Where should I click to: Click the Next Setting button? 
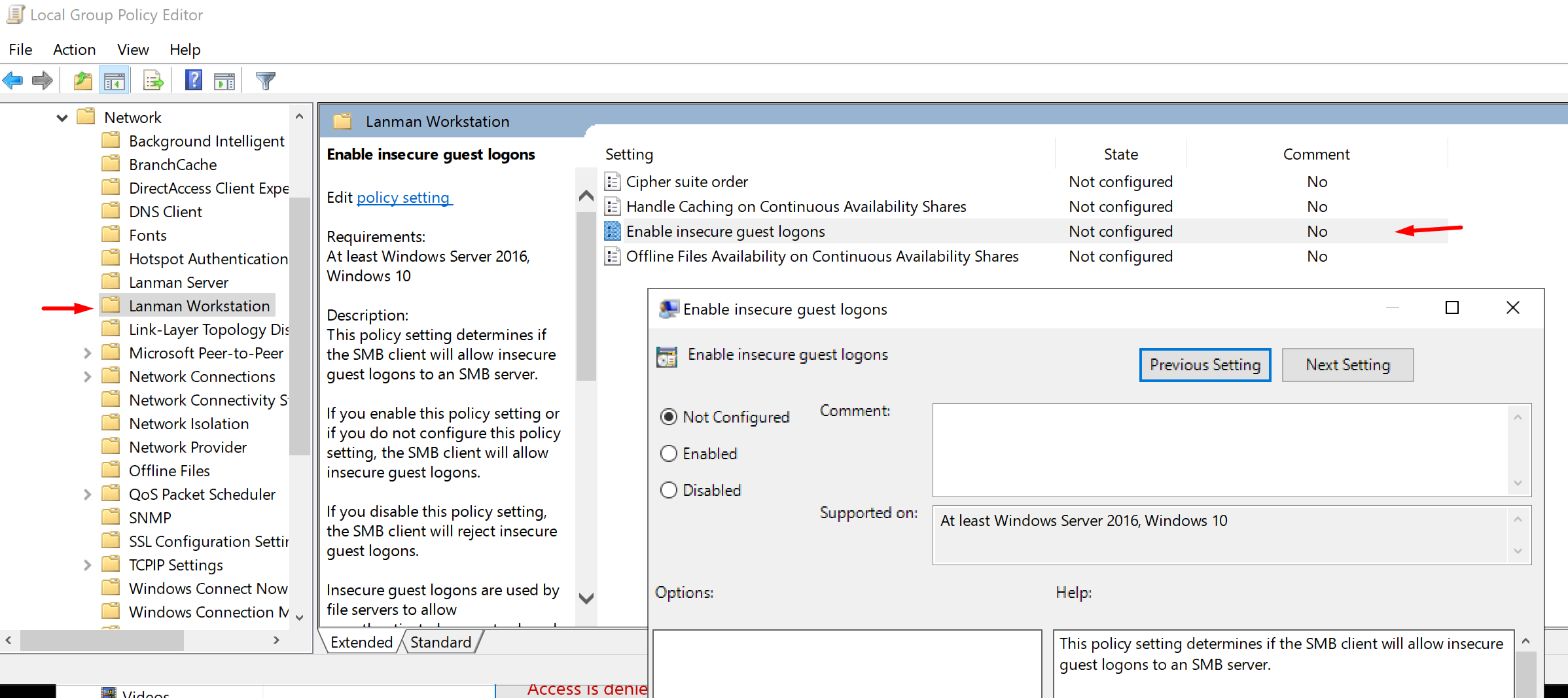point(1347,364)
